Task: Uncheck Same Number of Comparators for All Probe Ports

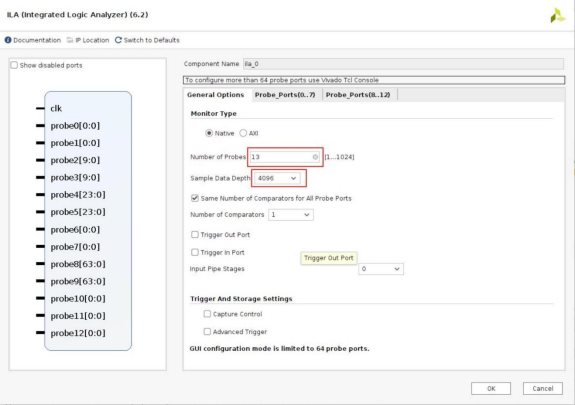Action: point(195,198)
